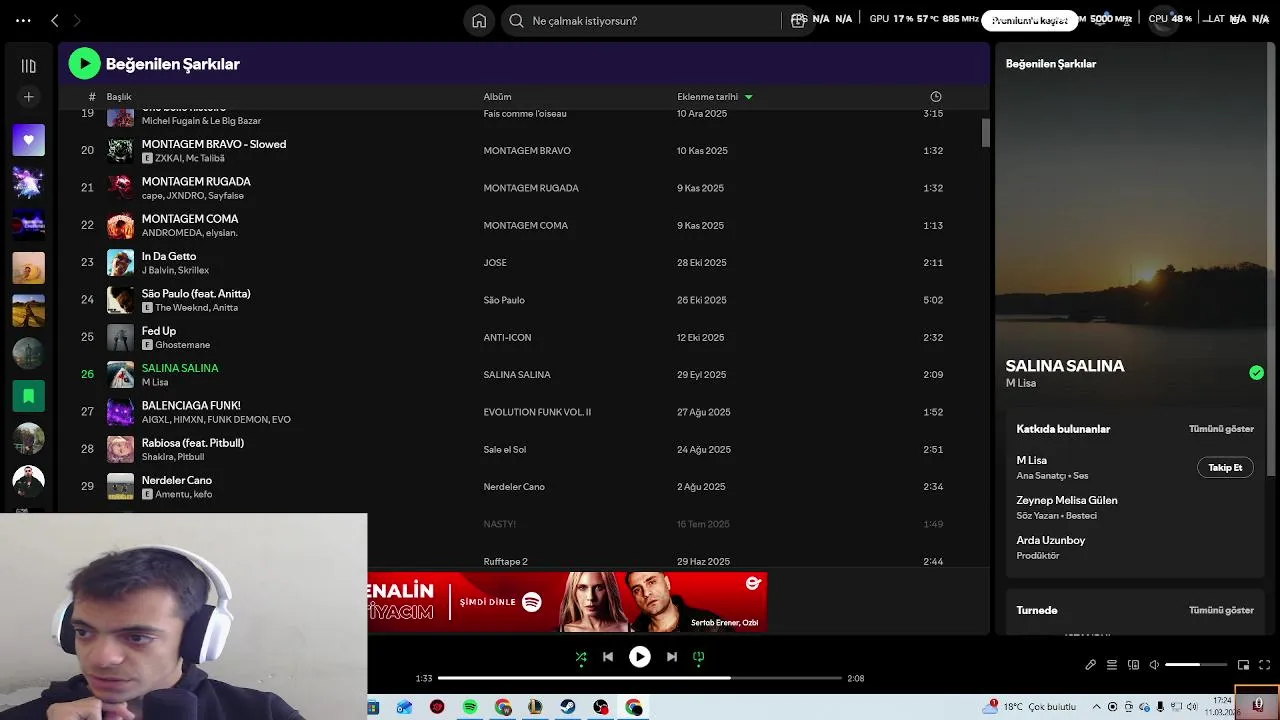Click Tümünü göster beside Katkıda bulunanlar
Viewport: 1280px width, 720px height.
pos(1221,429)
